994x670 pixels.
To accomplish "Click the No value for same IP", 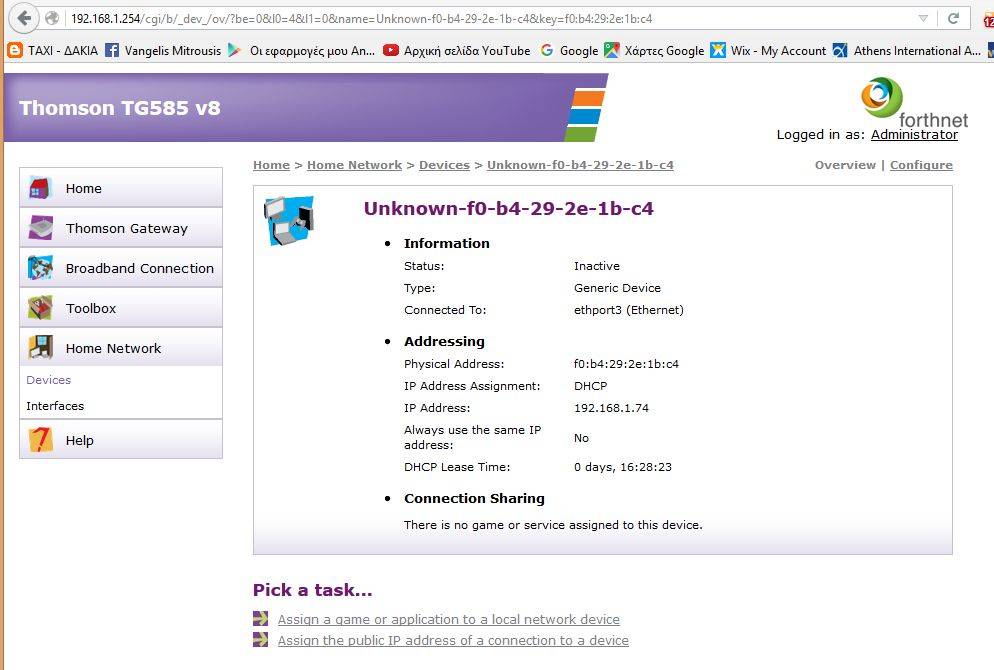I will point(581,438).
